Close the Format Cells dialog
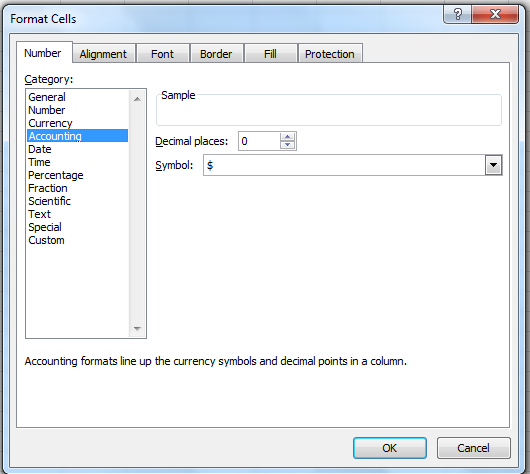Screen dimensions: 530x474 [495, 14]
